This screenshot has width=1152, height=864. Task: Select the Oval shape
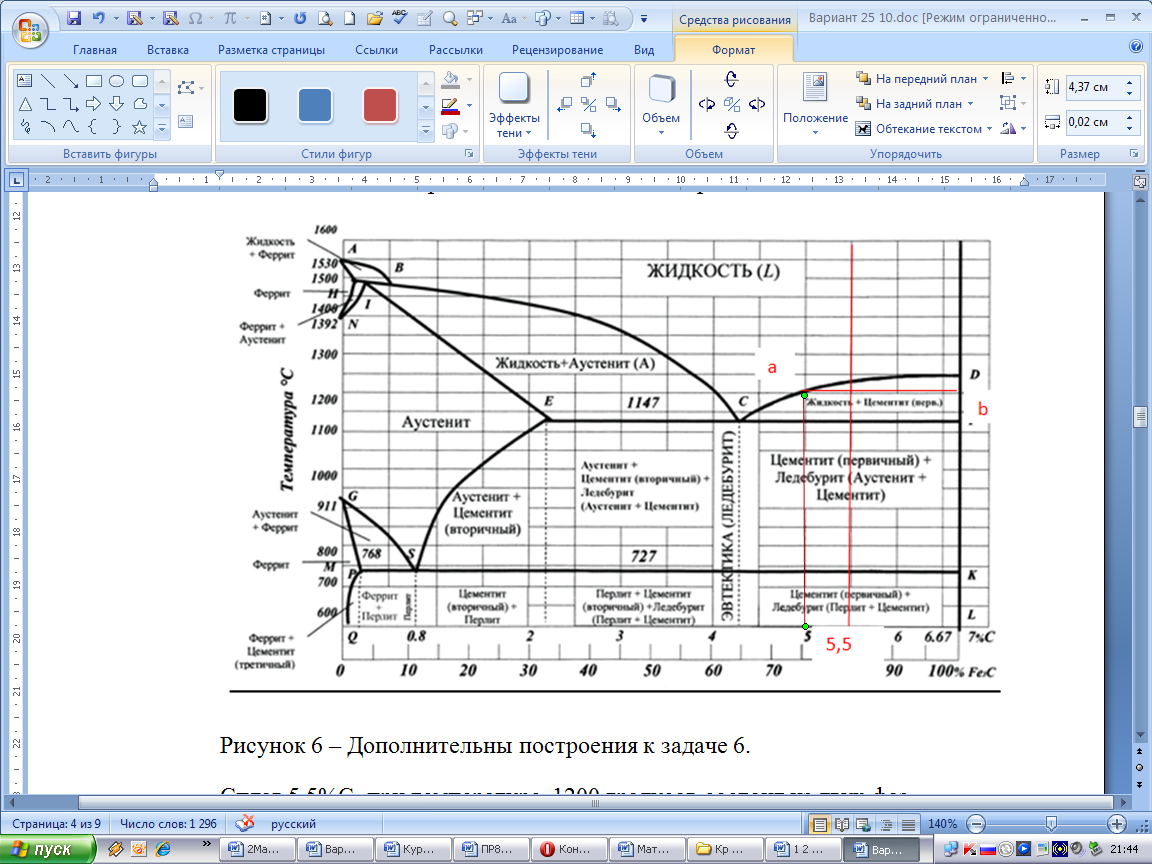click(116, 81)
